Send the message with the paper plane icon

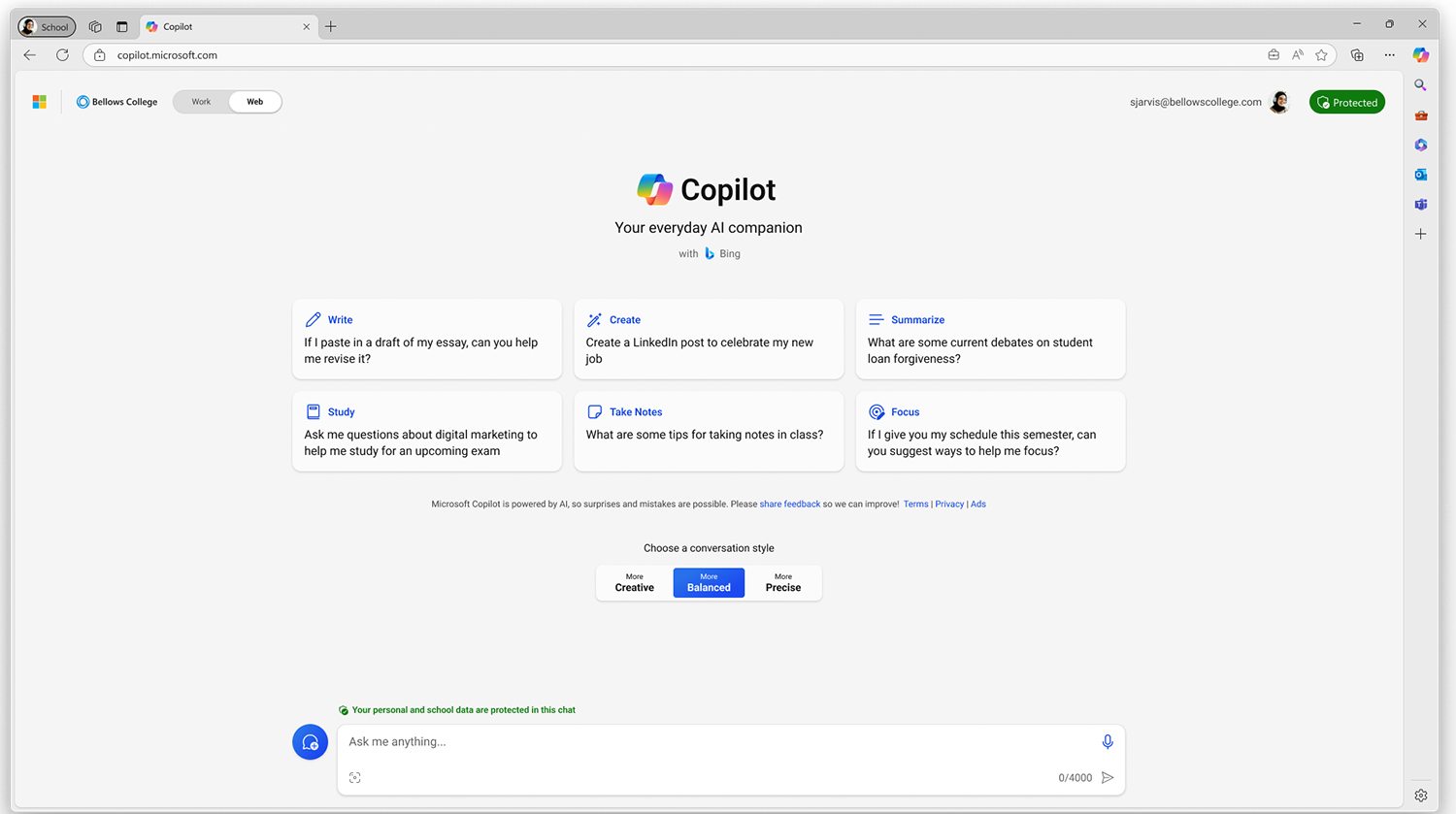(1108, 777)
